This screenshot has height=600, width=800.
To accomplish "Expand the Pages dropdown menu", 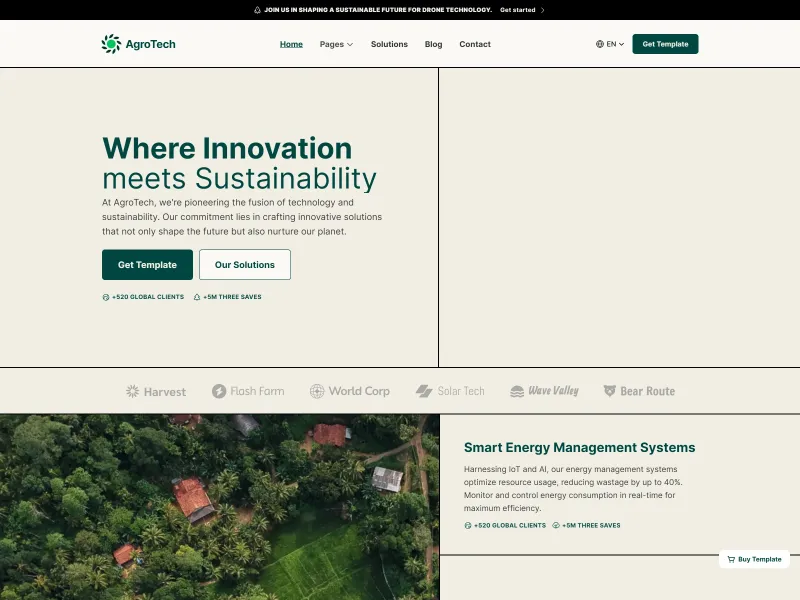I will coord(336,44).
